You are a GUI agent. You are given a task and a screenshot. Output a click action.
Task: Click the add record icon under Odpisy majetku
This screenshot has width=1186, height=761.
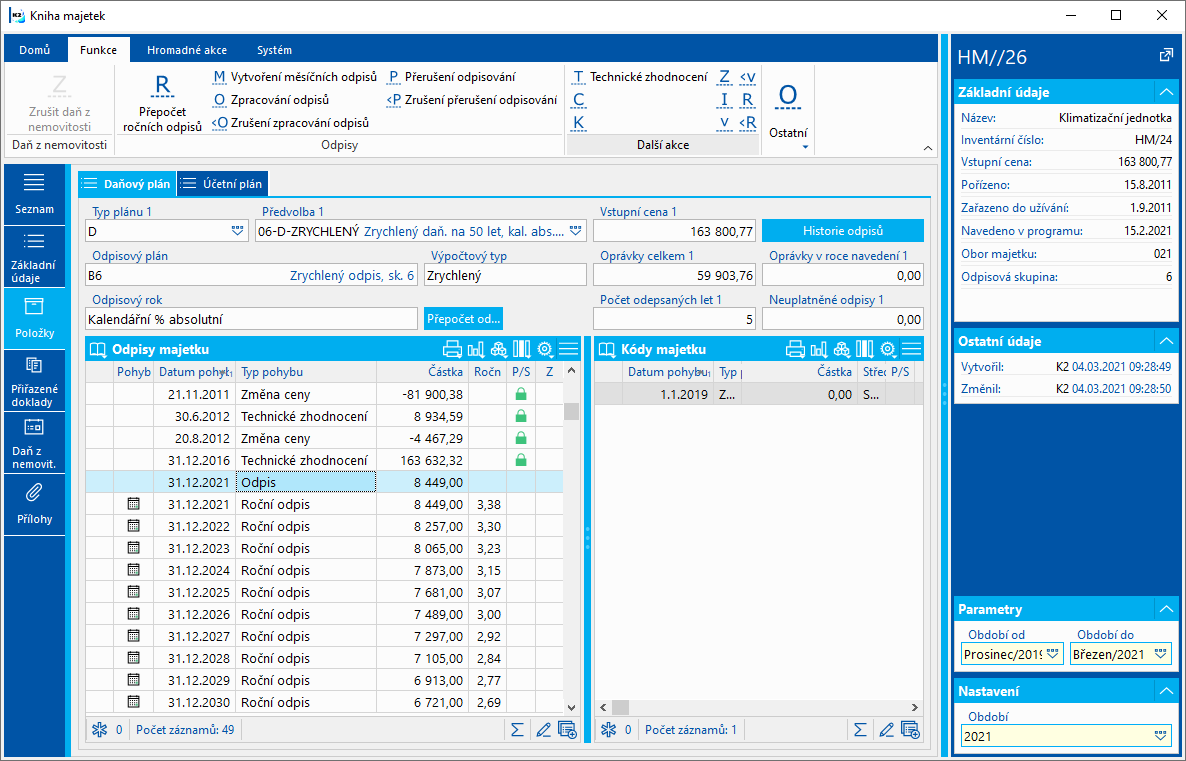tap(567, 730)
